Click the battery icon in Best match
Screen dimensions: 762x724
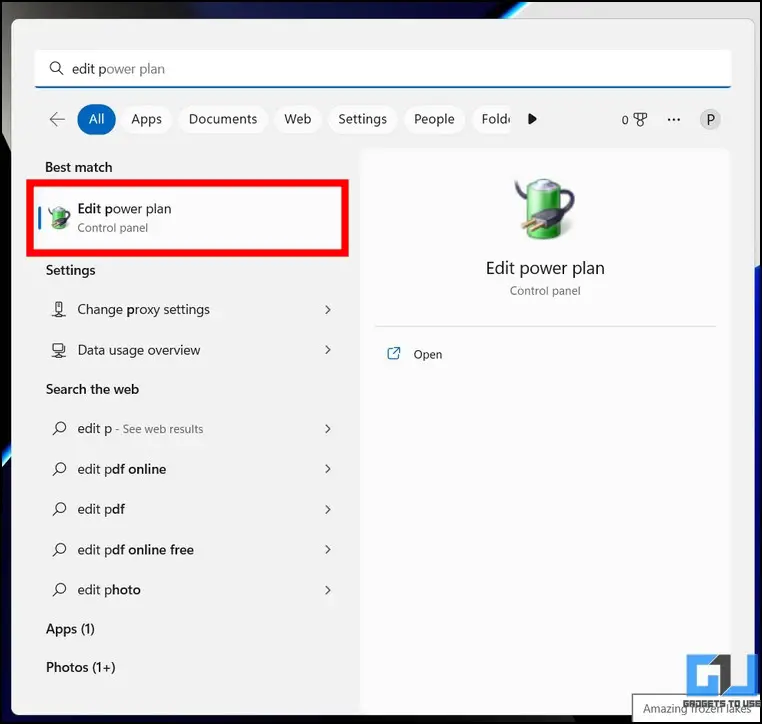(x=59, y=217)
